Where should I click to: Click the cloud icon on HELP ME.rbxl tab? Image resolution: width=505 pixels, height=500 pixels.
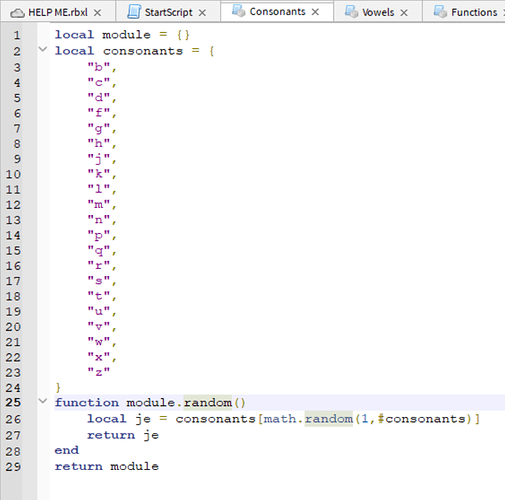pos(17,13)
